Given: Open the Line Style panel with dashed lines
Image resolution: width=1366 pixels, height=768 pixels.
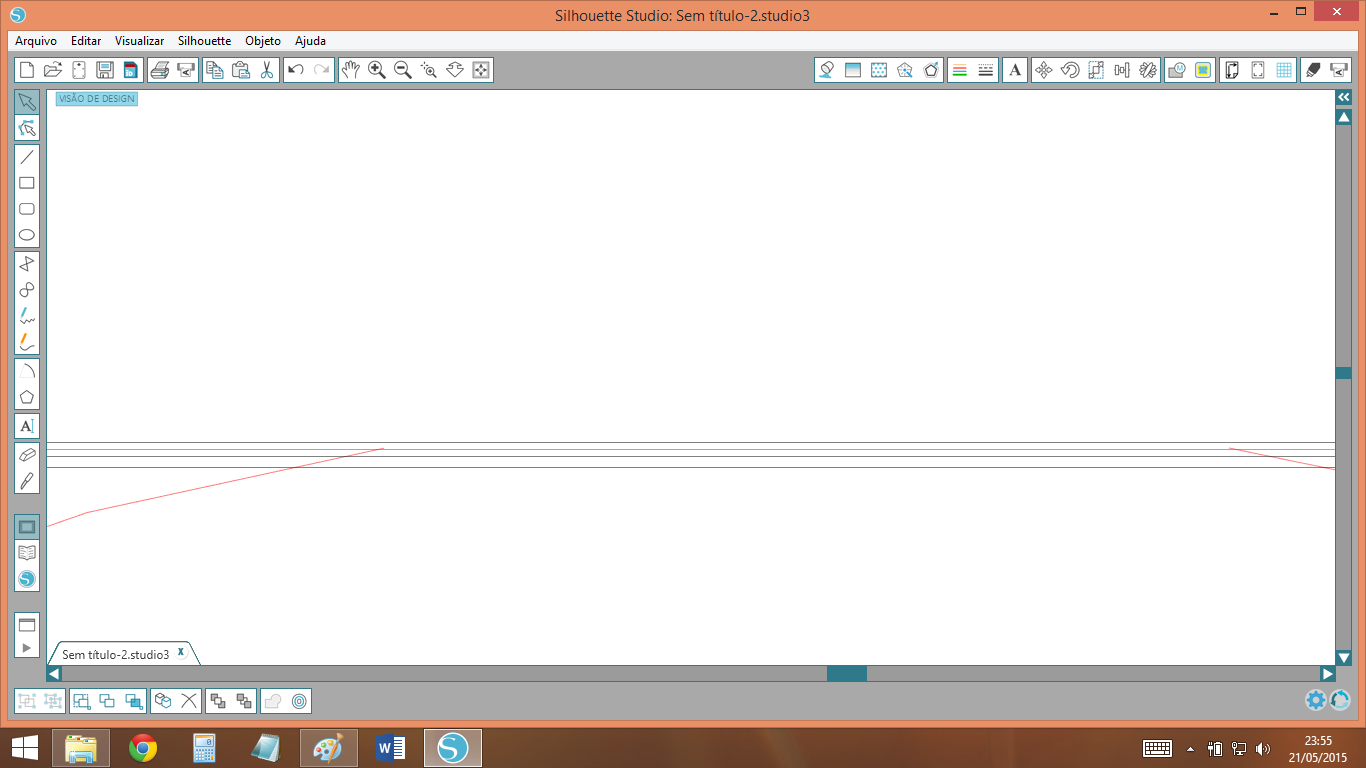Looking at the screenshot, I should [986, 70].
